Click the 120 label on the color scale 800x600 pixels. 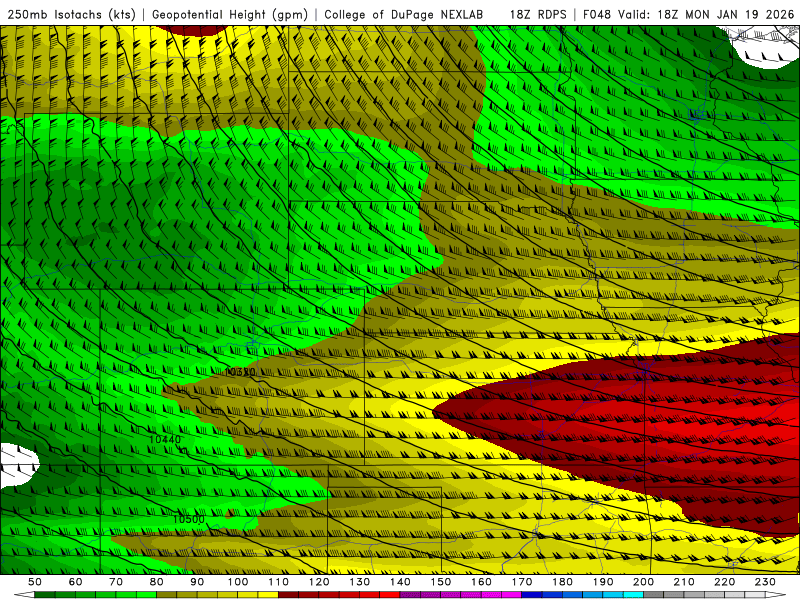coord(319,582)
